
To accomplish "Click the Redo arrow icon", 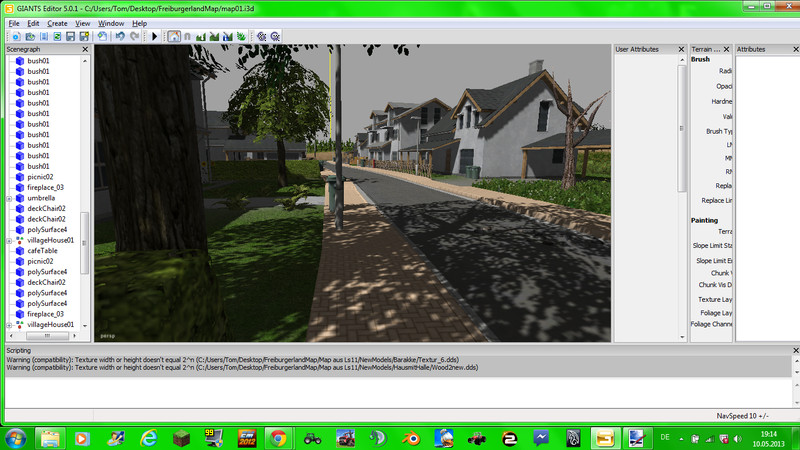I will point(135,36).
